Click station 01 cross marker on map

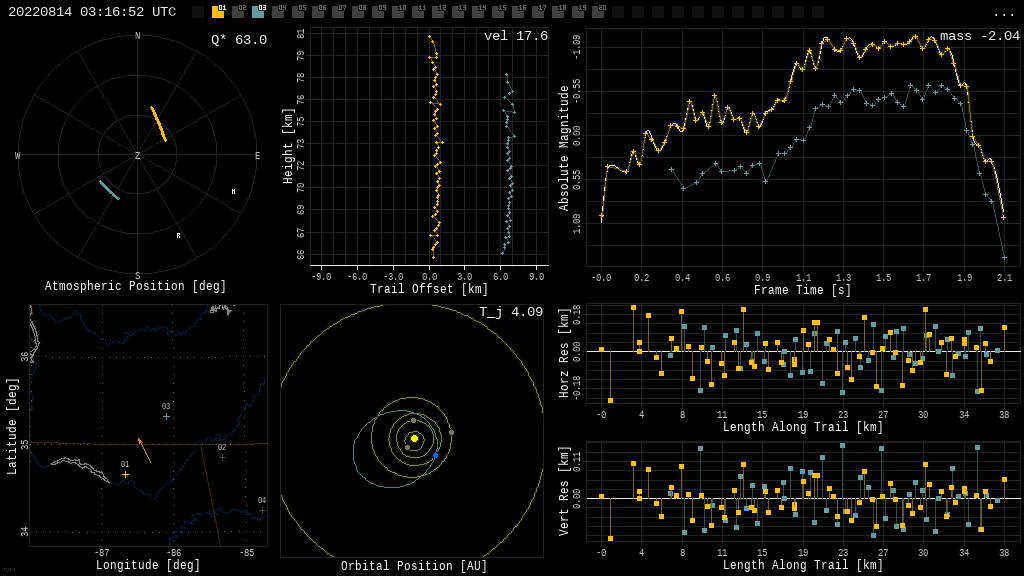pos(125,474)
